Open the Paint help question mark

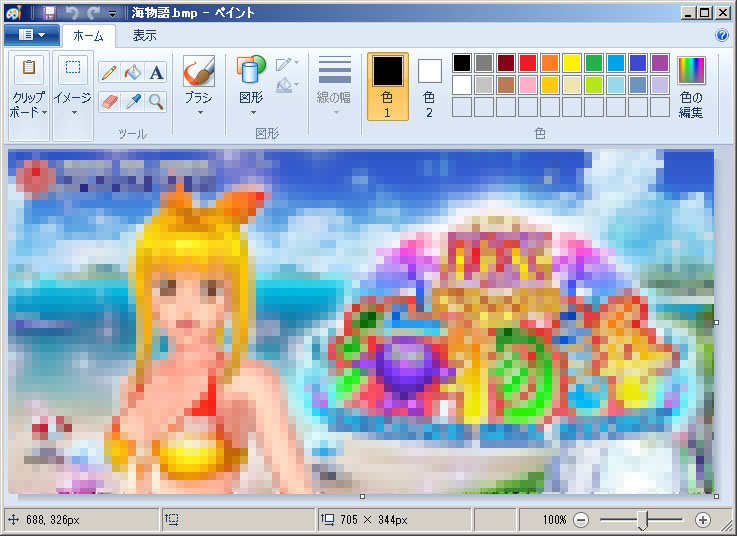[x=722, y=35]
